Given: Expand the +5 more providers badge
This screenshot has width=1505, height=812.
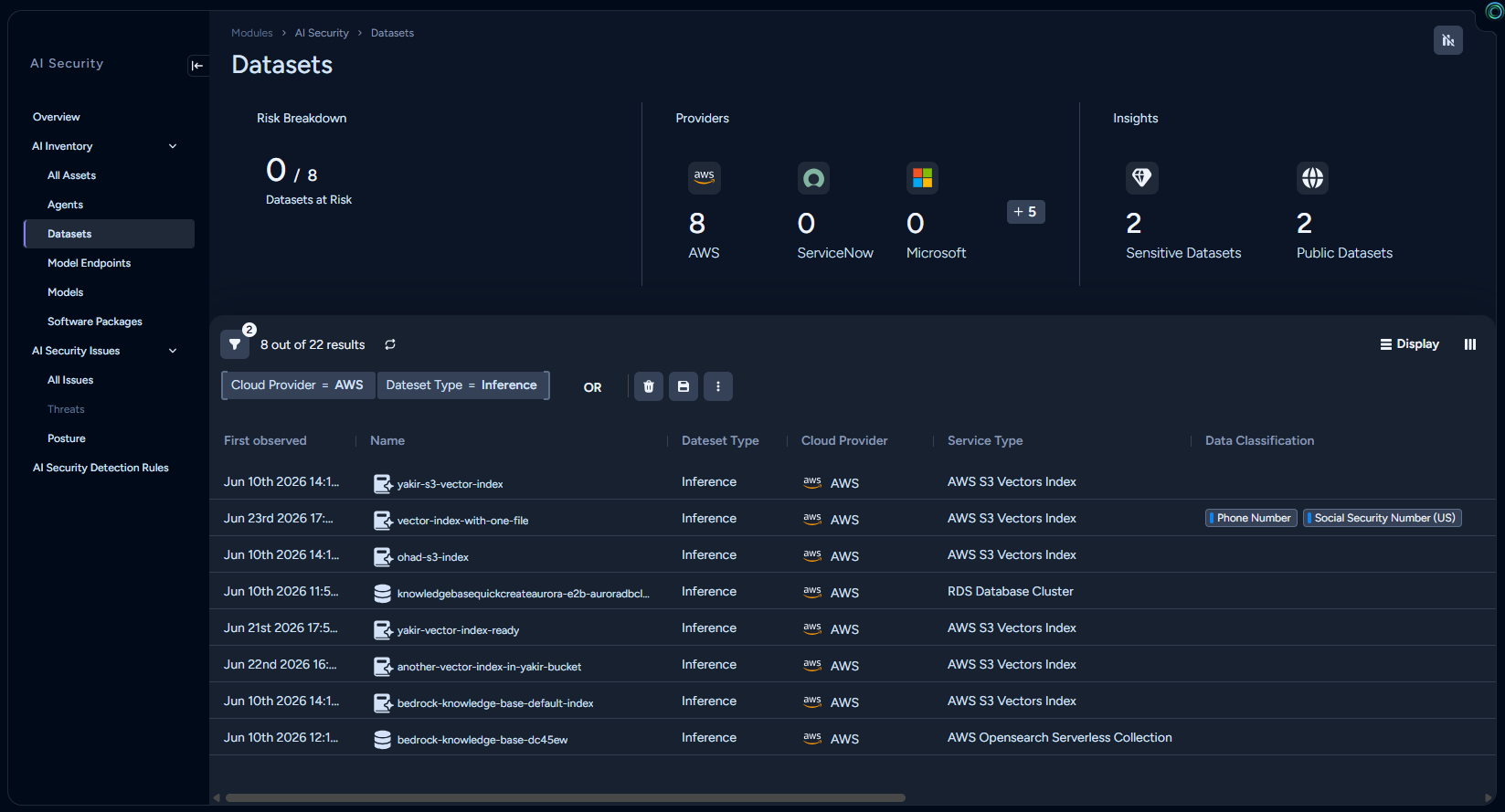Looking at the screenshot, I should 1025,212.
